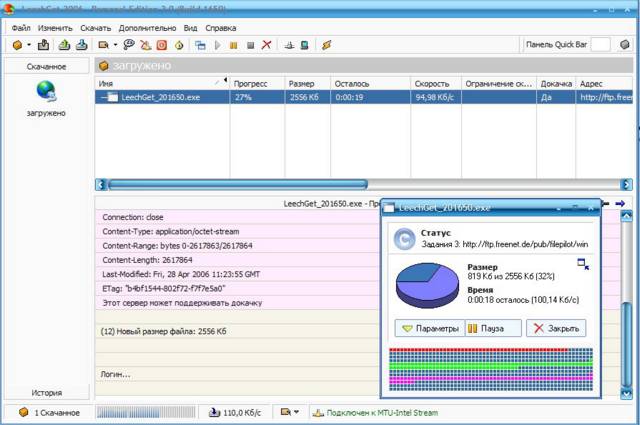Screen dimensions: 640x425
Task: Sort by the Размер column header
Action: pos(307,83)
